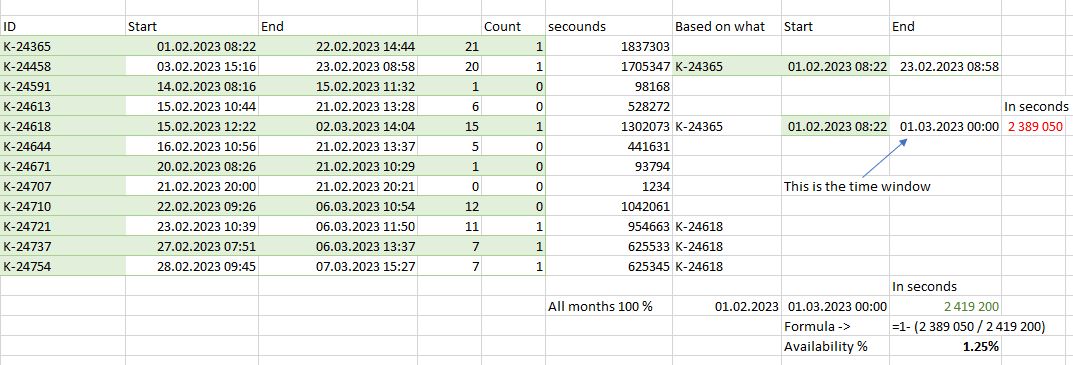Select ID cell K-24613

(x=63, y=106)
